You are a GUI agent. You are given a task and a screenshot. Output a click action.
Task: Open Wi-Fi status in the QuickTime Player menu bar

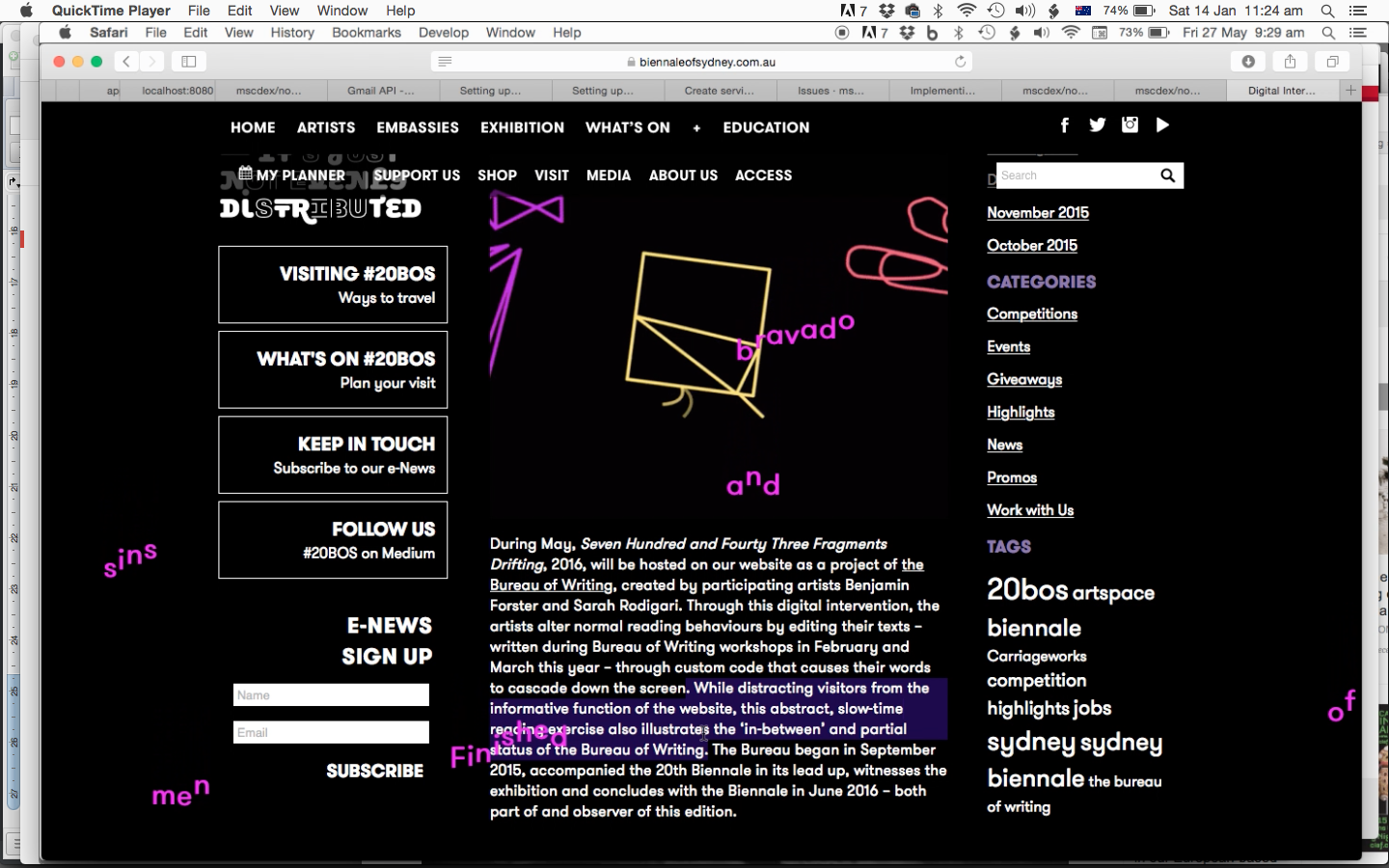(967, 11)
